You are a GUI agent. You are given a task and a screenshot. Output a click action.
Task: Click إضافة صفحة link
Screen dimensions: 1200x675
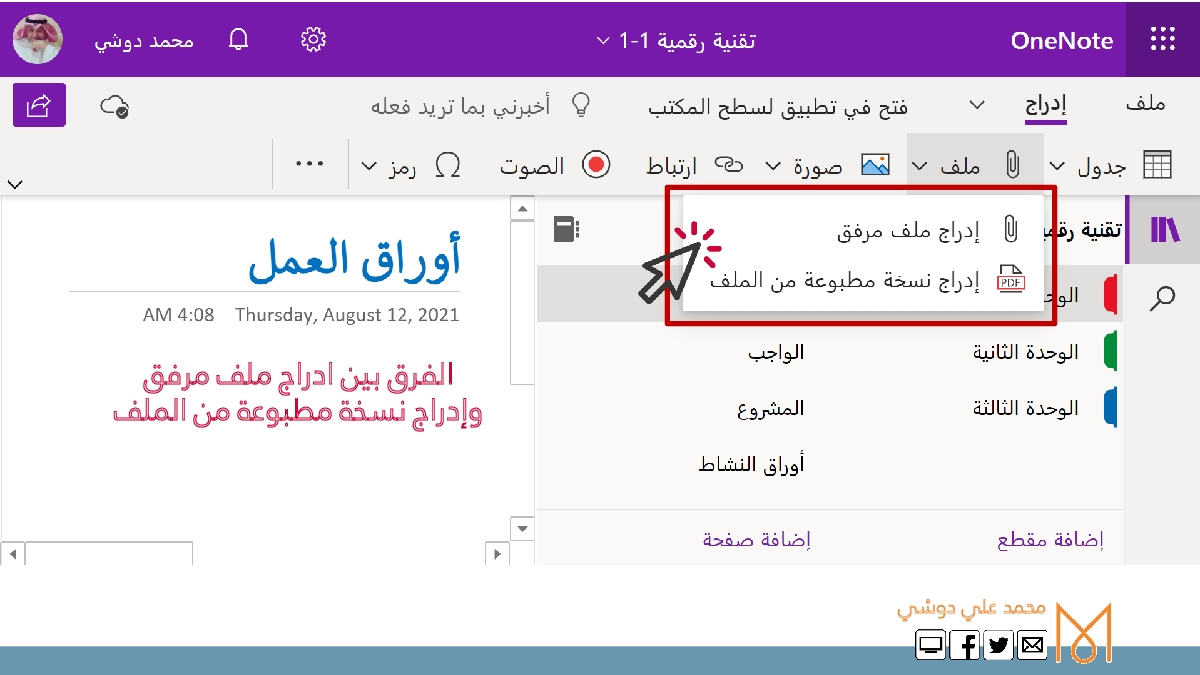click(756, 540)
